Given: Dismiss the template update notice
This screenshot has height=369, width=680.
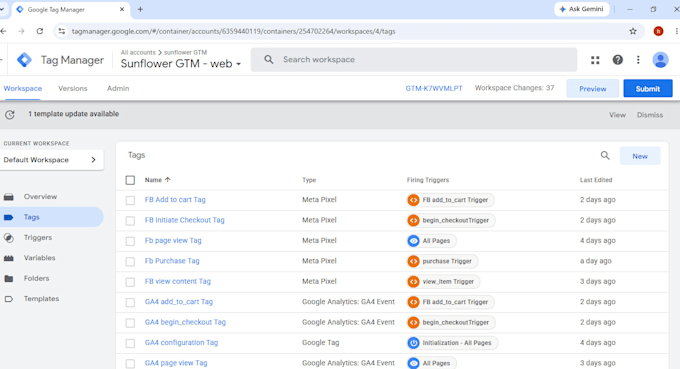Looking at the screenshot, I should (x=650, y=115).
